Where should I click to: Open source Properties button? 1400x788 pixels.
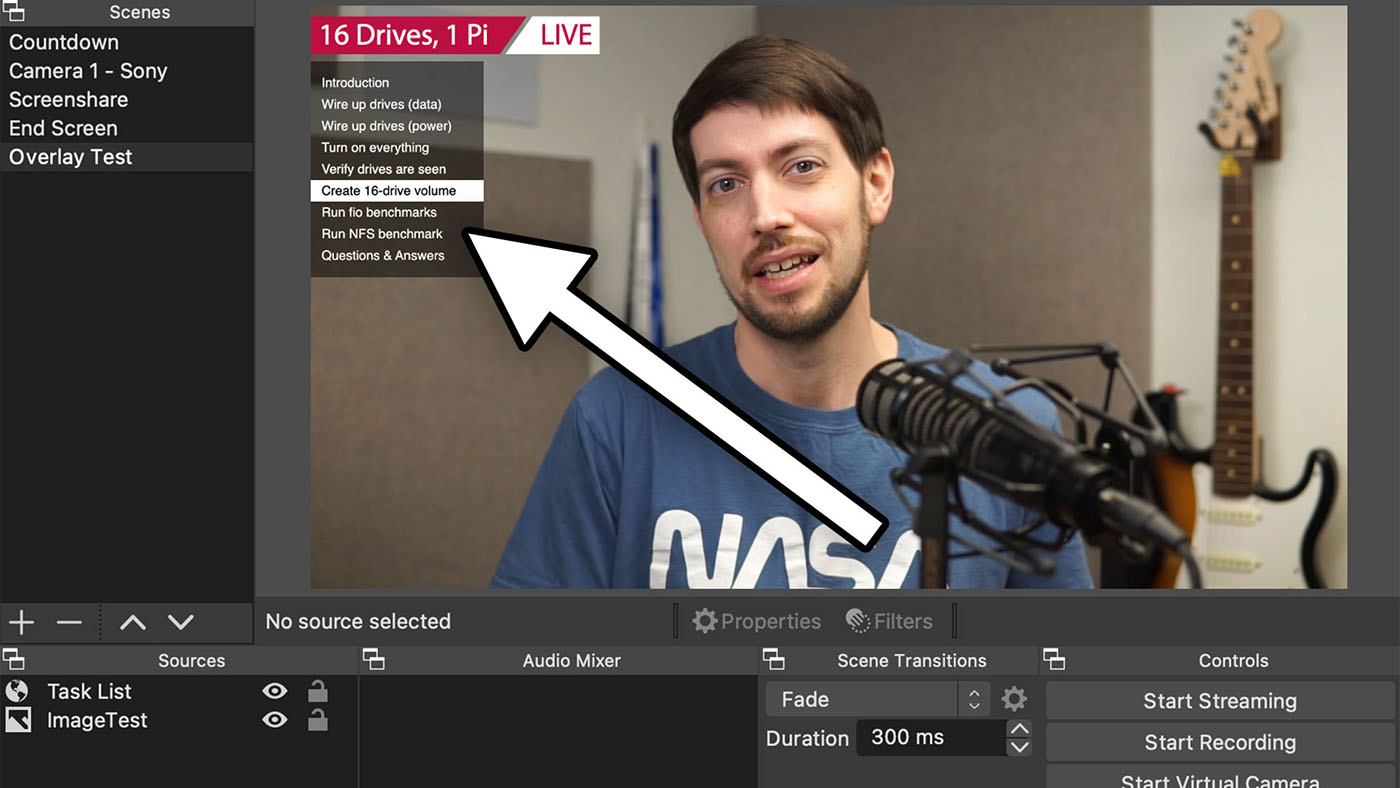click(x=757, y=621)
